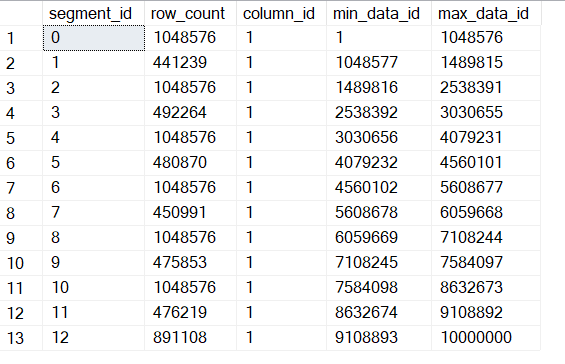The image size is (565, 364).
Task: Click row_count cell 441239
Action: point(191,63)
